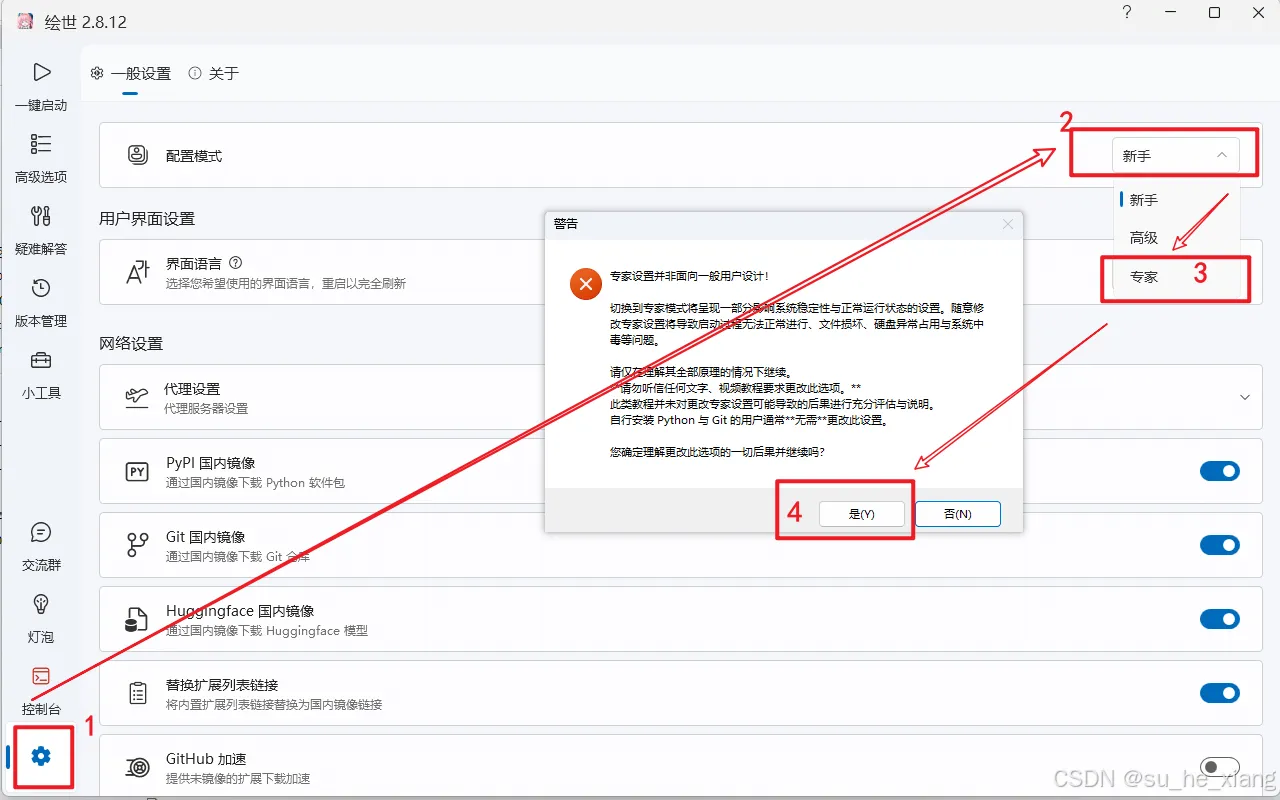Image resolution: width=1280 pixels, height=800 pixels.
Task: Click the 灯泡 sidebar icon
Action: (41, 617)
